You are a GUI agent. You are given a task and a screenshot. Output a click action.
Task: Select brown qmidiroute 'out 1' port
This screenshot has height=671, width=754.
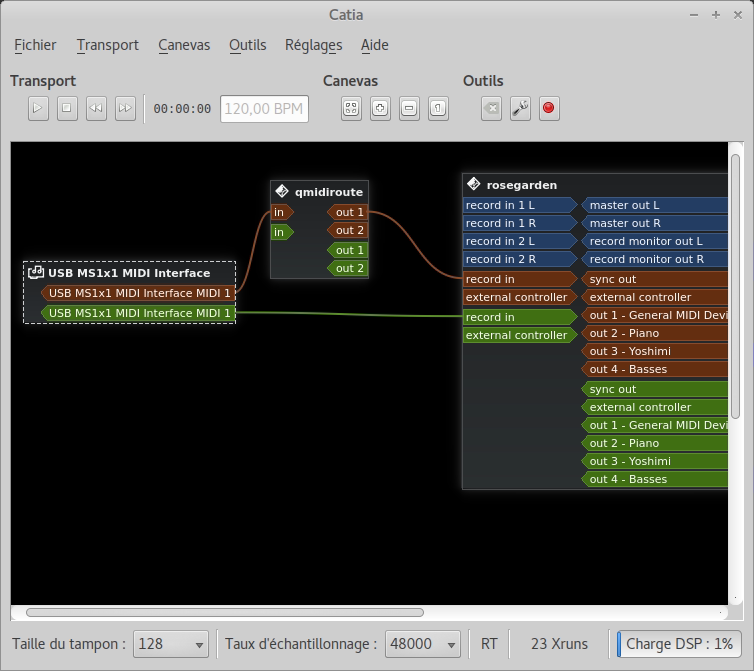[348, 212]
